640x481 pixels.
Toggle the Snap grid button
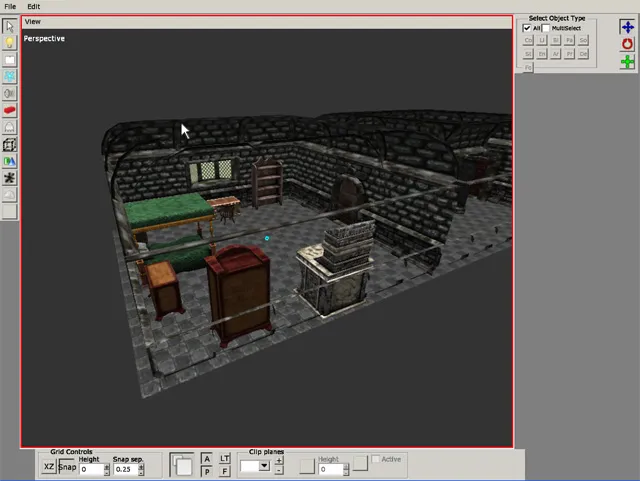[x=67, y=467]
